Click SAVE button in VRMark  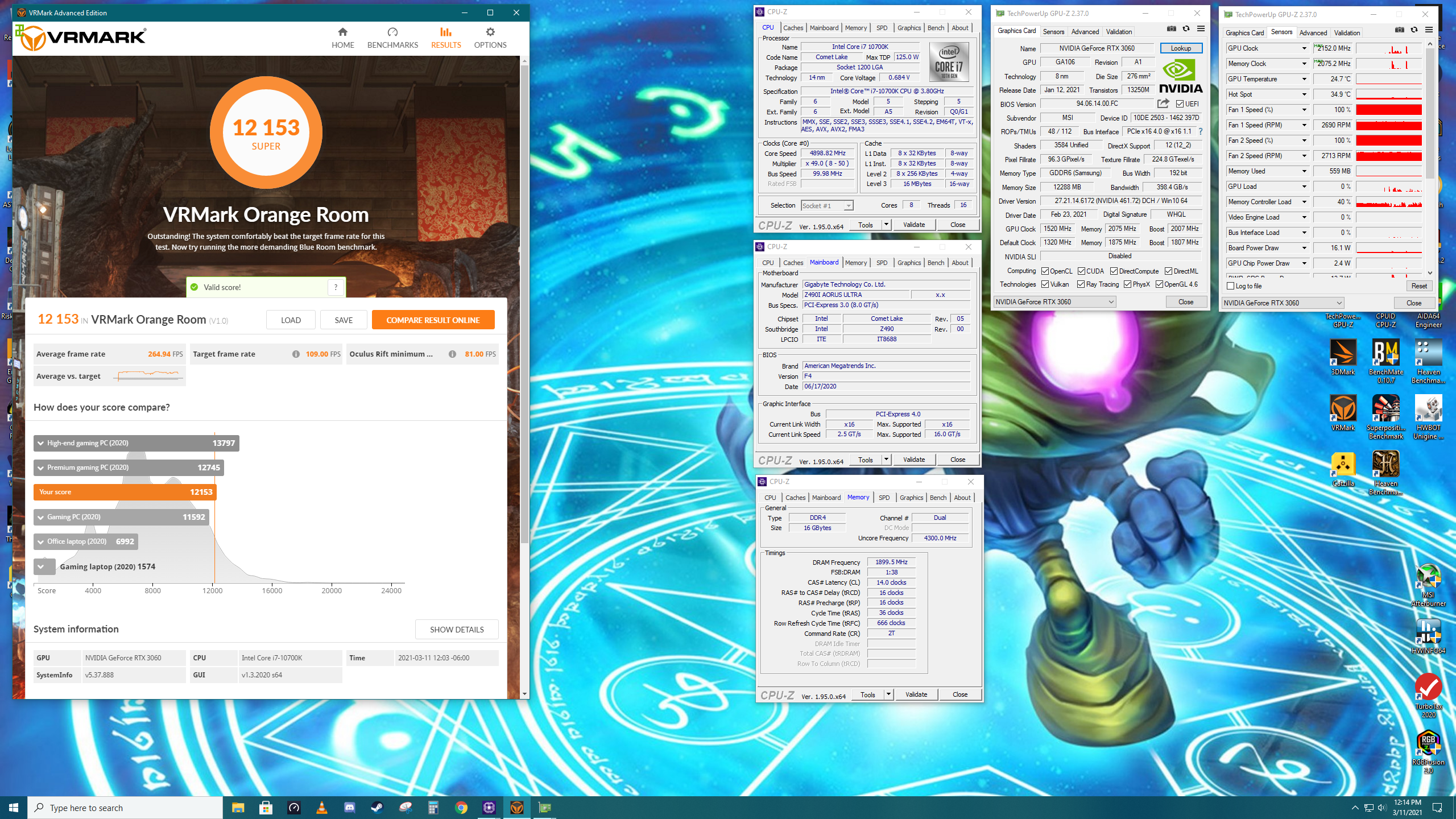coord(344,320)
